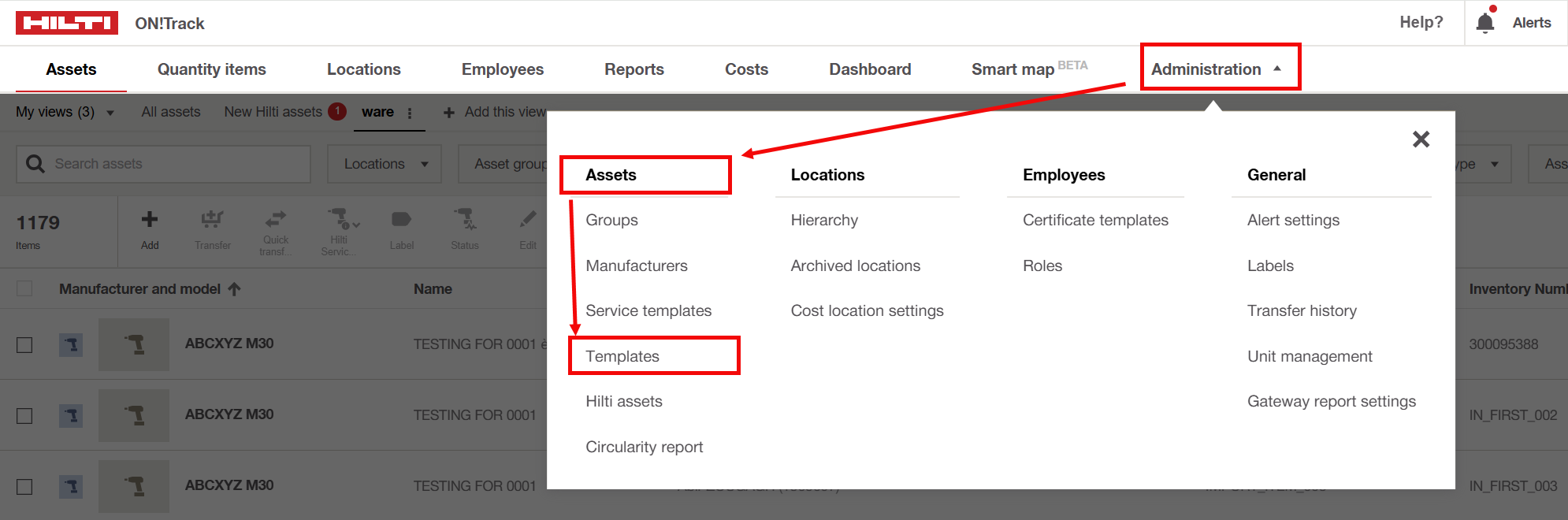Screen dimensions: 1568x520
Task: Select the second ABCXYZ M30 row checkbox
Action: click(25, 415)
